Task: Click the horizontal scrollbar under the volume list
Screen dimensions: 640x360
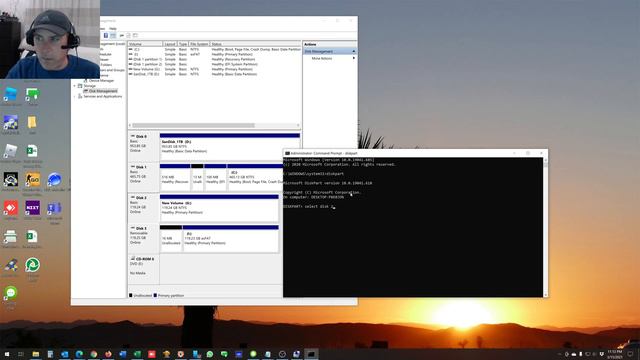Action: (193, 125)
